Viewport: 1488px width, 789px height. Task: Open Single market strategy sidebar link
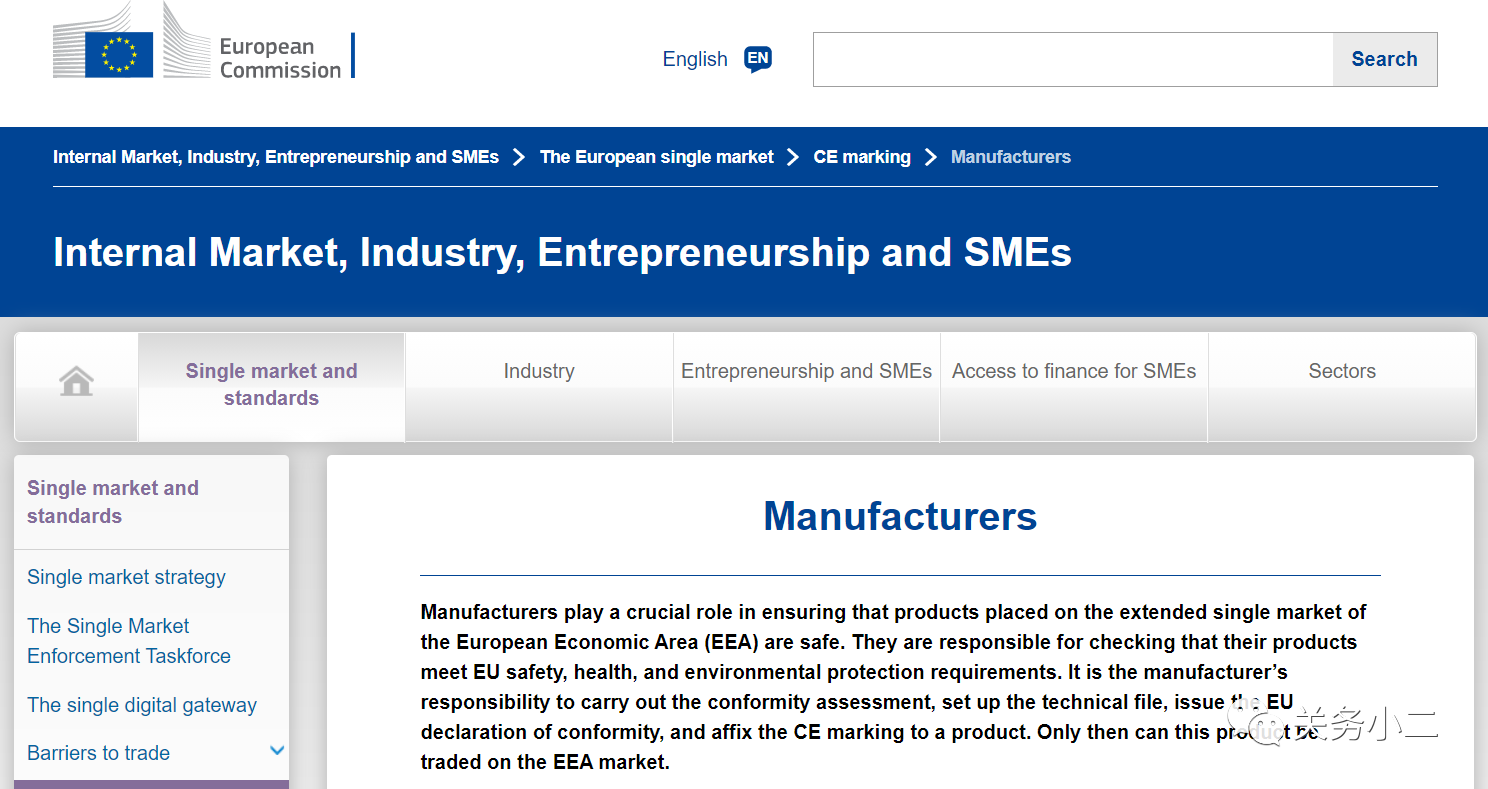click(126, 577)
